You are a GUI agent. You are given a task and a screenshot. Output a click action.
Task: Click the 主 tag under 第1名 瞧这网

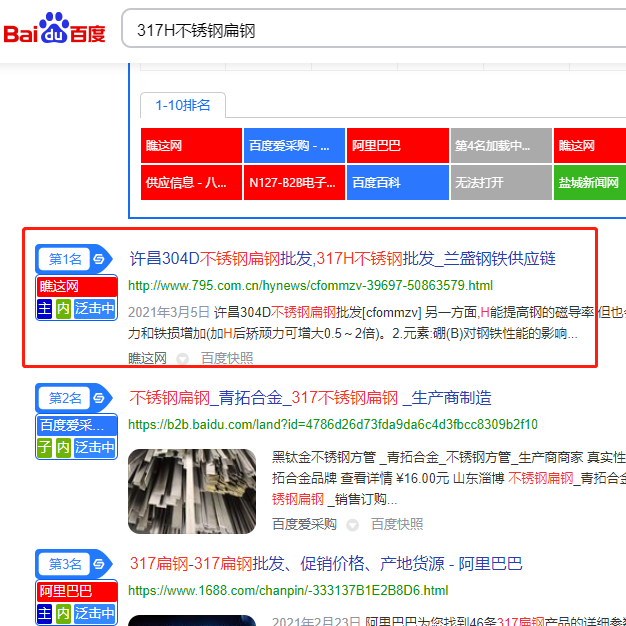click(x=45, y=309)
